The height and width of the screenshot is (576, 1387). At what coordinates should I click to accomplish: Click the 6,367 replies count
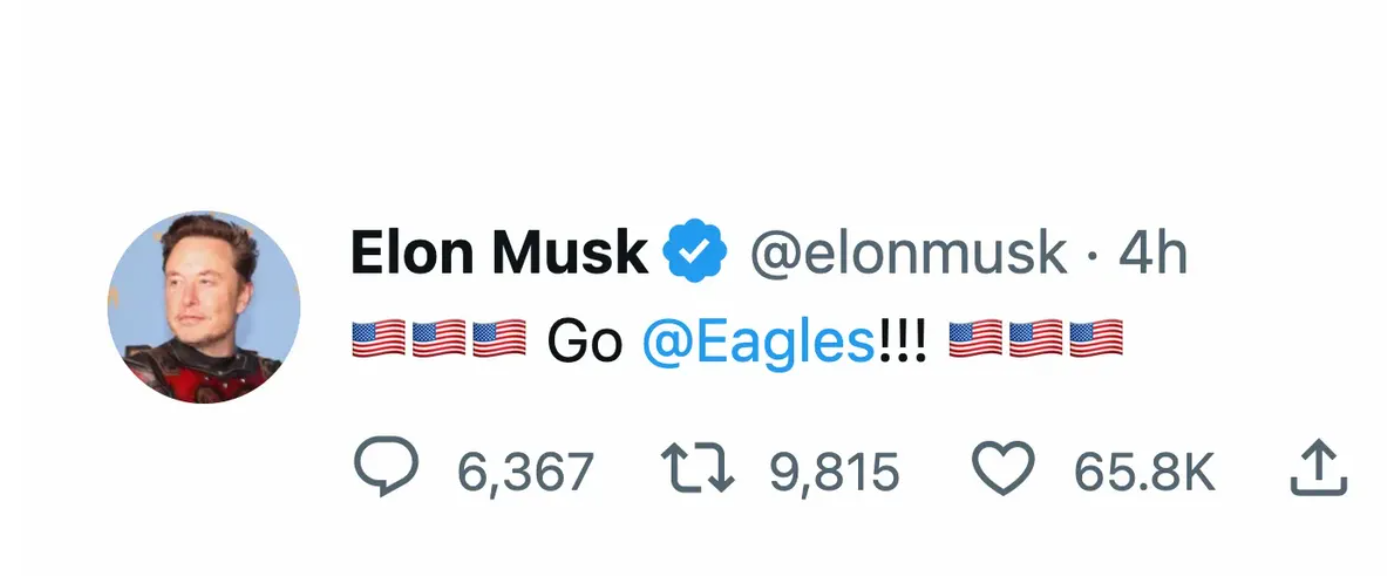(525, 471)
